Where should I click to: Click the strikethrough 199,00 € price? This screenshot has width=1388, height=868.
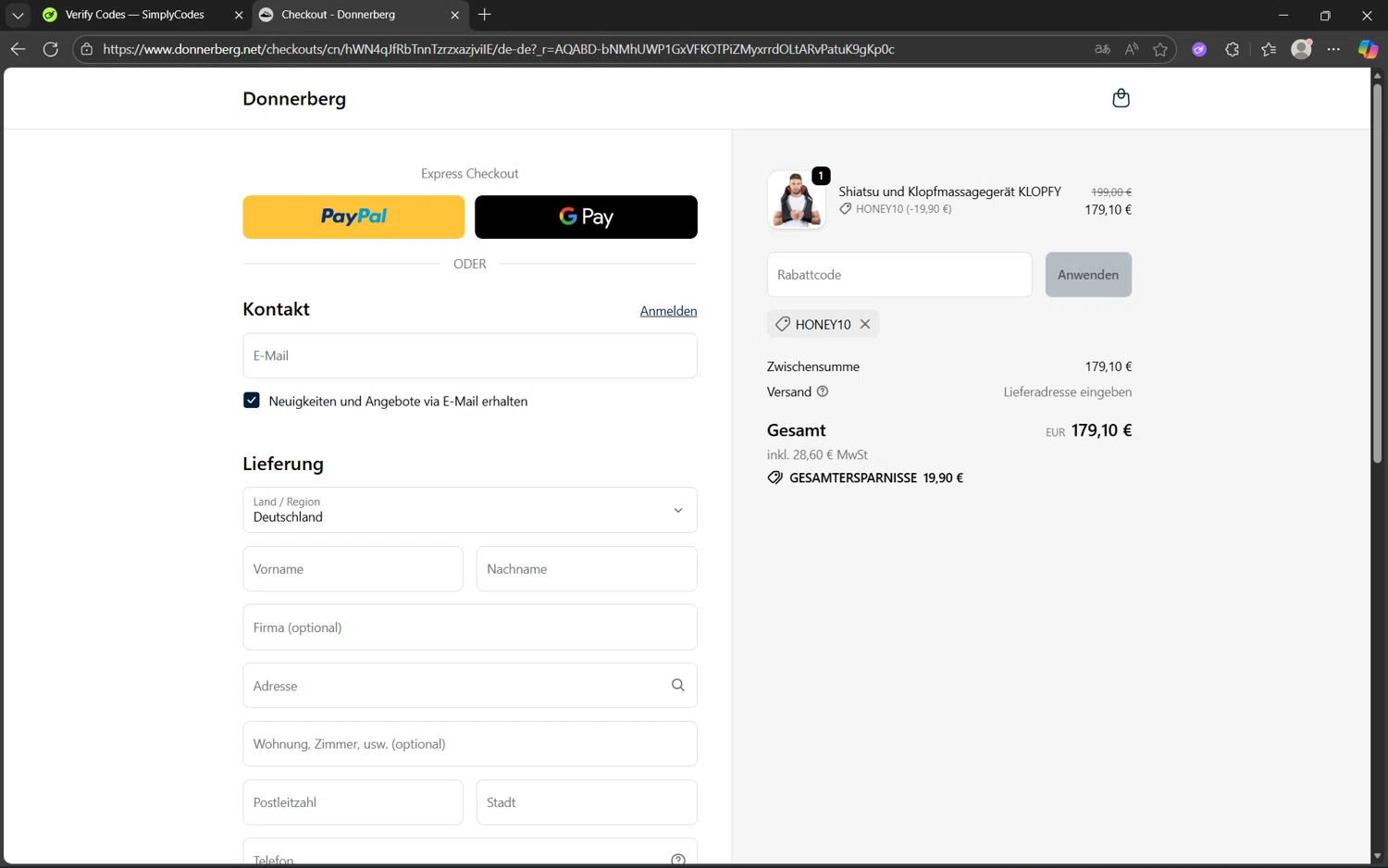click(1111, 192)
